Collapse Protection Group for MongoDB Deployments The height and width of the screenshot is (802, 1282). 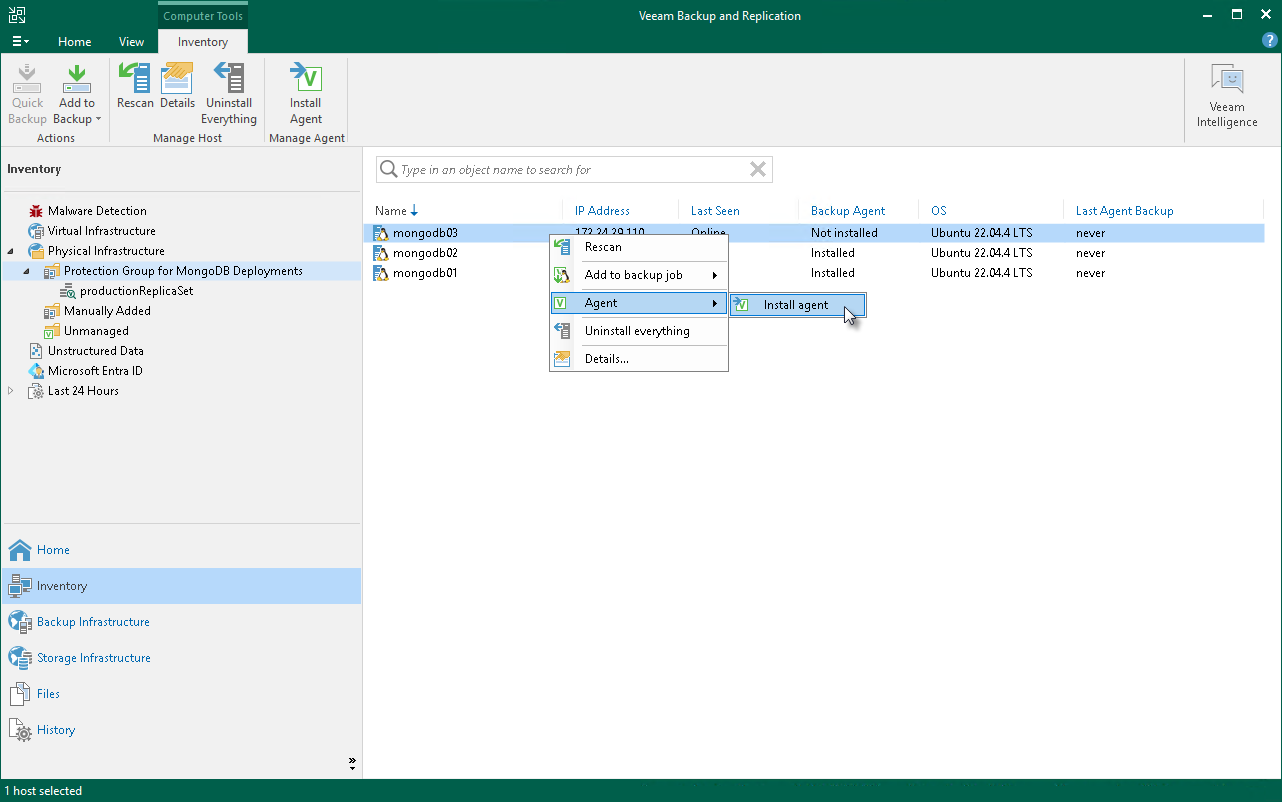[27, 271]
